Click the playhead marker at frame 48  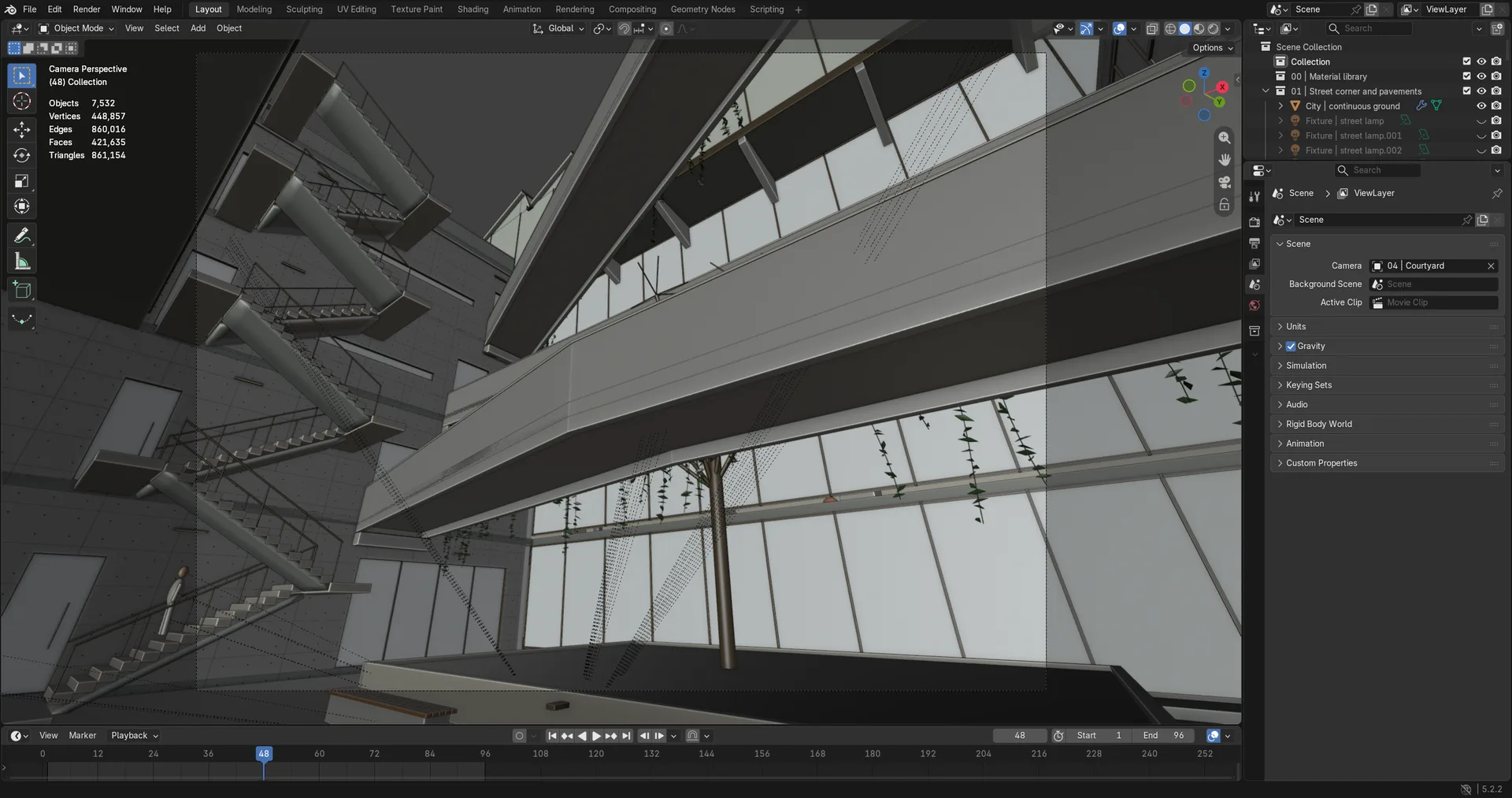[x=264, y=754]
